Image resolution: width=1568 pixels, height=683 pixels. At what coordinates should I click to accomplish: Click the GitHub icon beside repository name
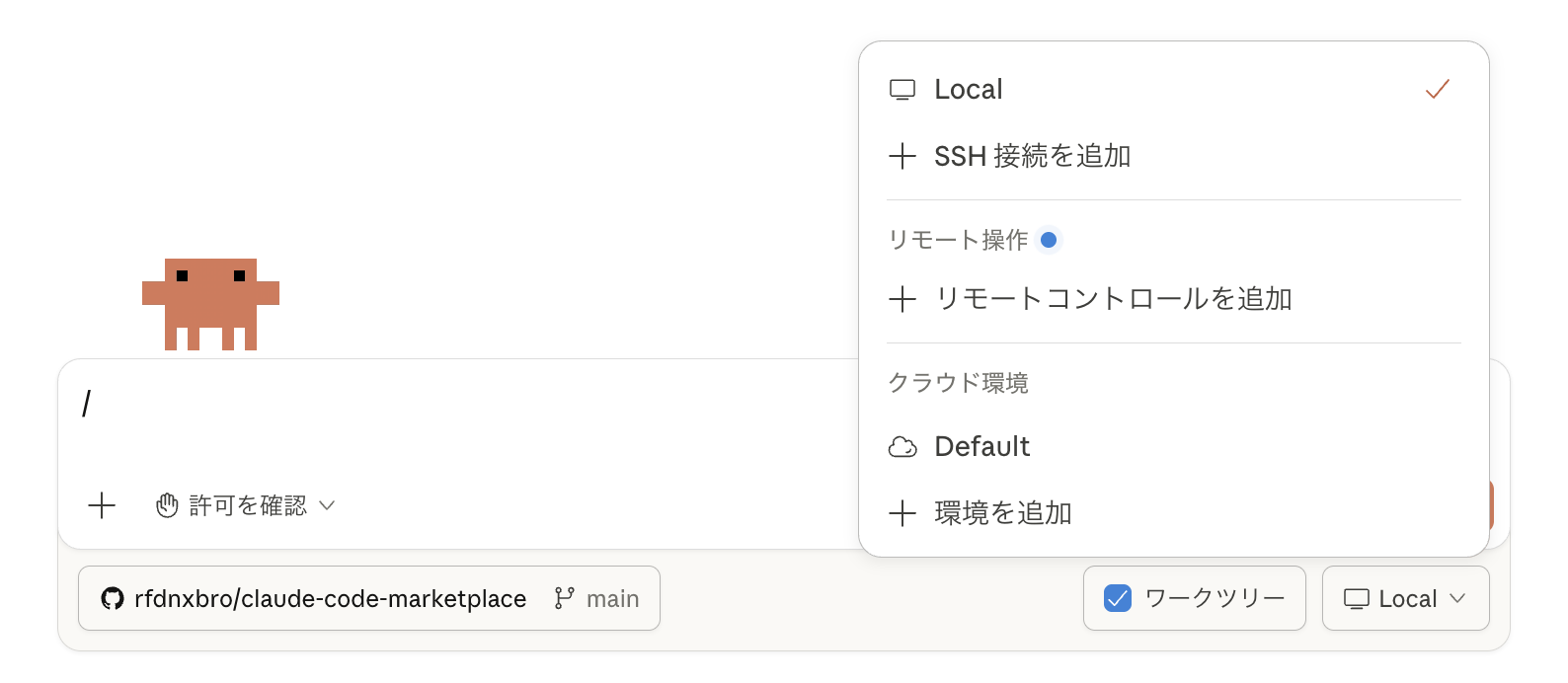click(x=113, y=599)
